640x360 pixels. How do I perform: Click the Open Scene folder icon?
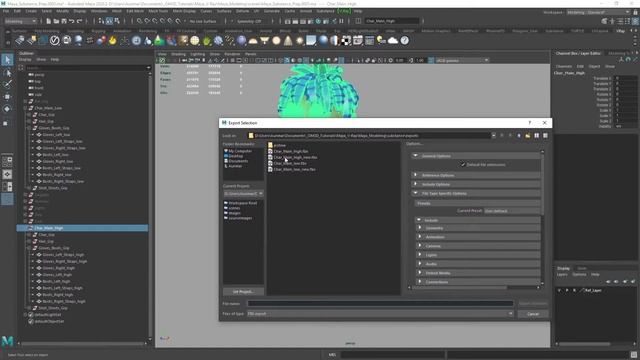[x=56, y=21]
